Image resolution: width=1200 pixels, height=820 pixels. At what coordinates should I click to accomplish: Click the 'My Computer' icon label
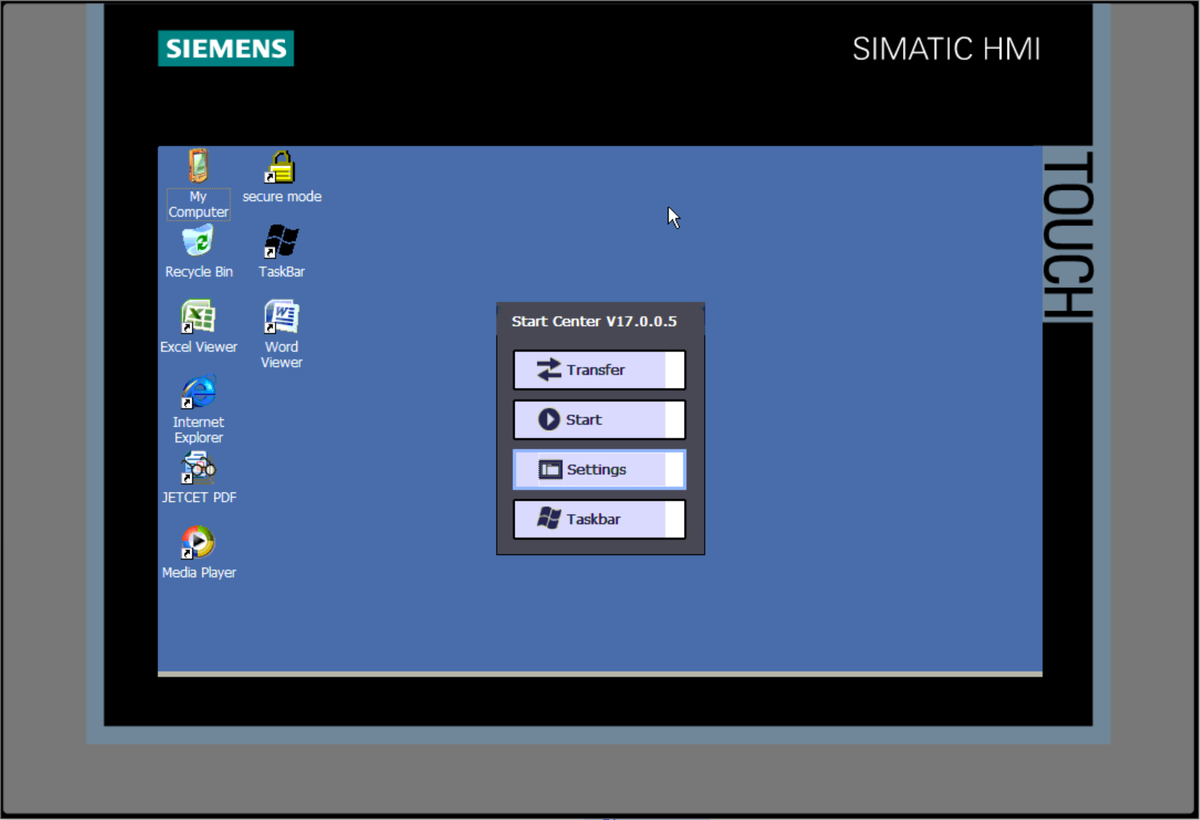point(198,204)
